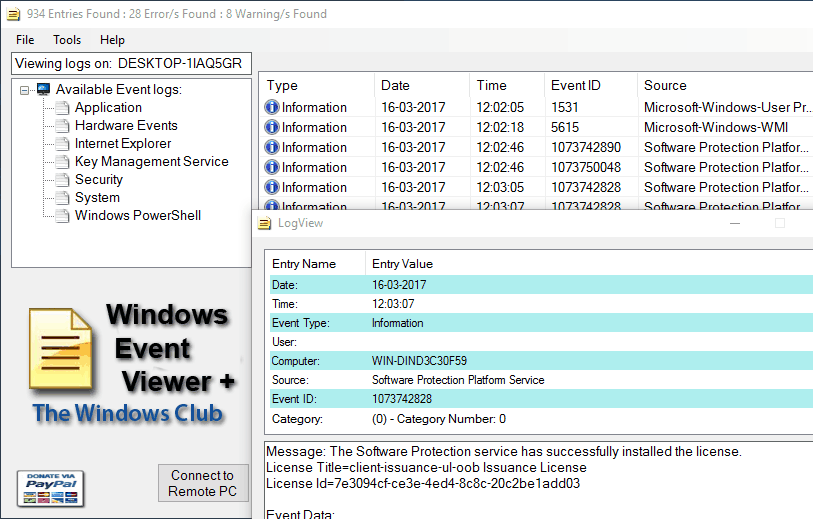Click the info icon for event 1531

(x=272, y=107)
